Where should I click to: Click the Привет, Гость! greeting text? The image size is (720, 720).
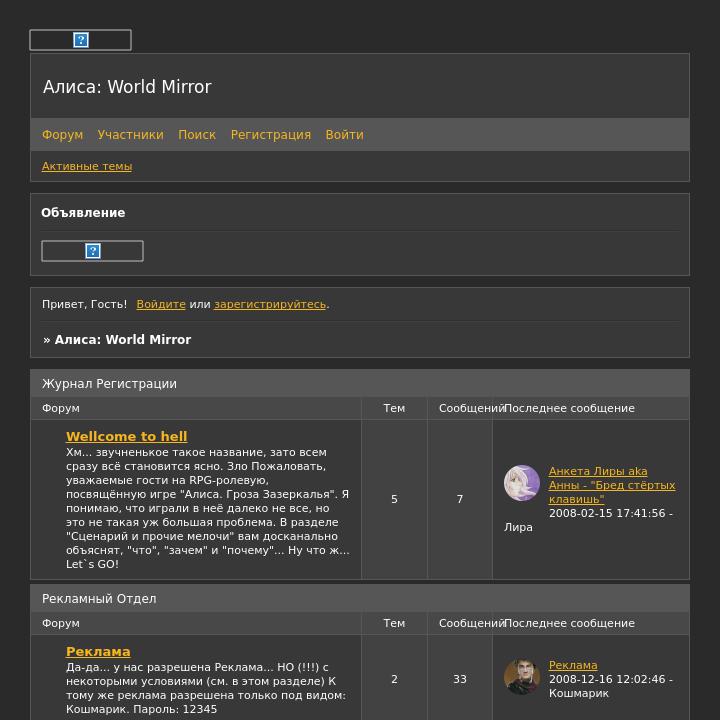tap(84, 304)
